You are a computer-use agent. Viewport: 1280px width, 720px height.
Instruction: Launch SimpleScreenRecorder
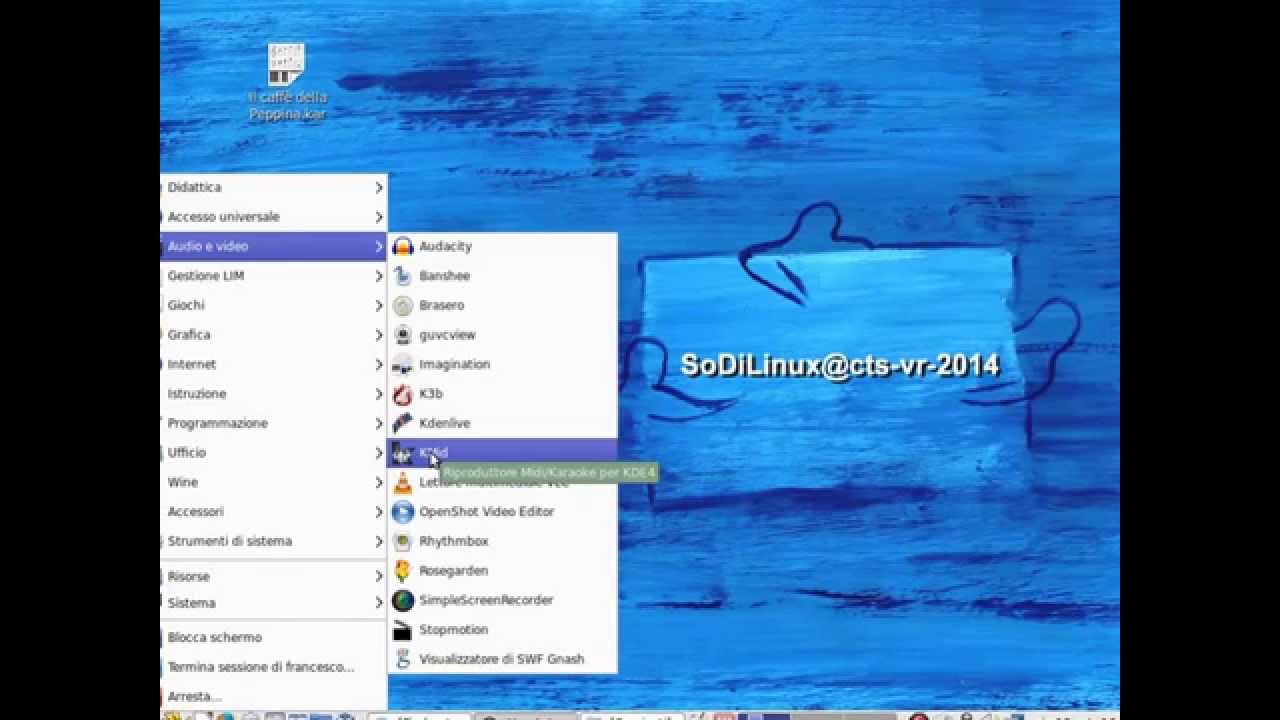click(502, 600)
